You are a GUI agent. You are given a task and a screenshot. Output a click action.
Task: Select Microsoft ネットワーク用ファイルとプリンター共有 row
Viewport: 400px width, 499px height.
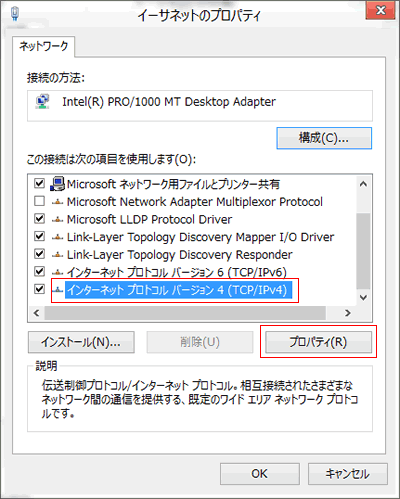(x=173, y=184)
